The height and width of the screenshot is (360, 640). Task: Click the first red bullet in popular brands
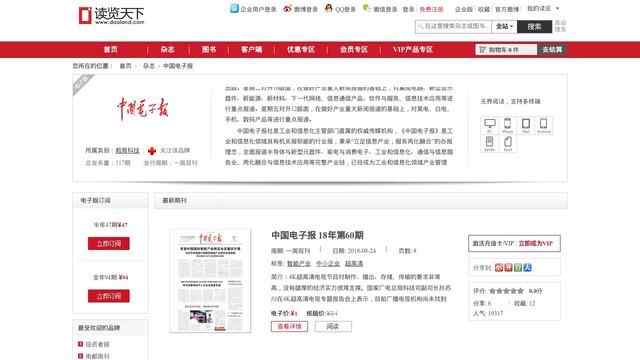[x=80, y=344]
